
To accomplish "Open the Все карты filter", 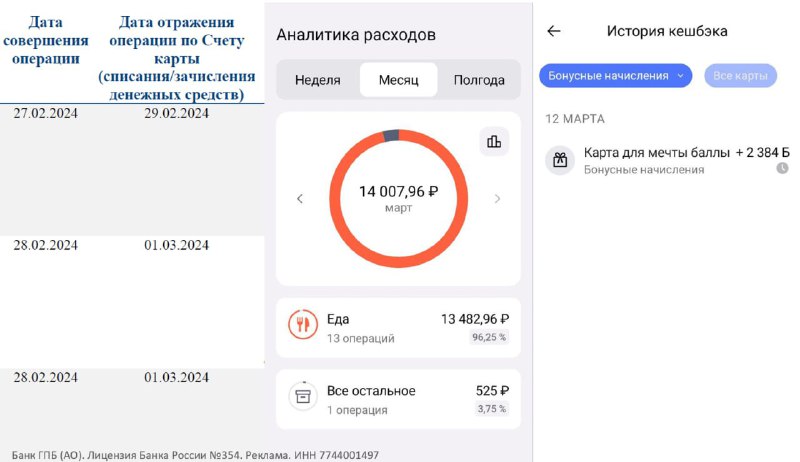I will coord(740,75).
